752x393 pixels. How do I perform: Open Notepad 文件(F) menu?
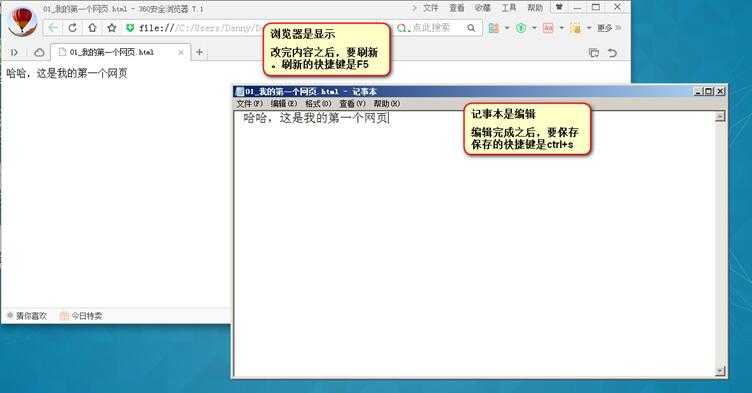[249, 104]
